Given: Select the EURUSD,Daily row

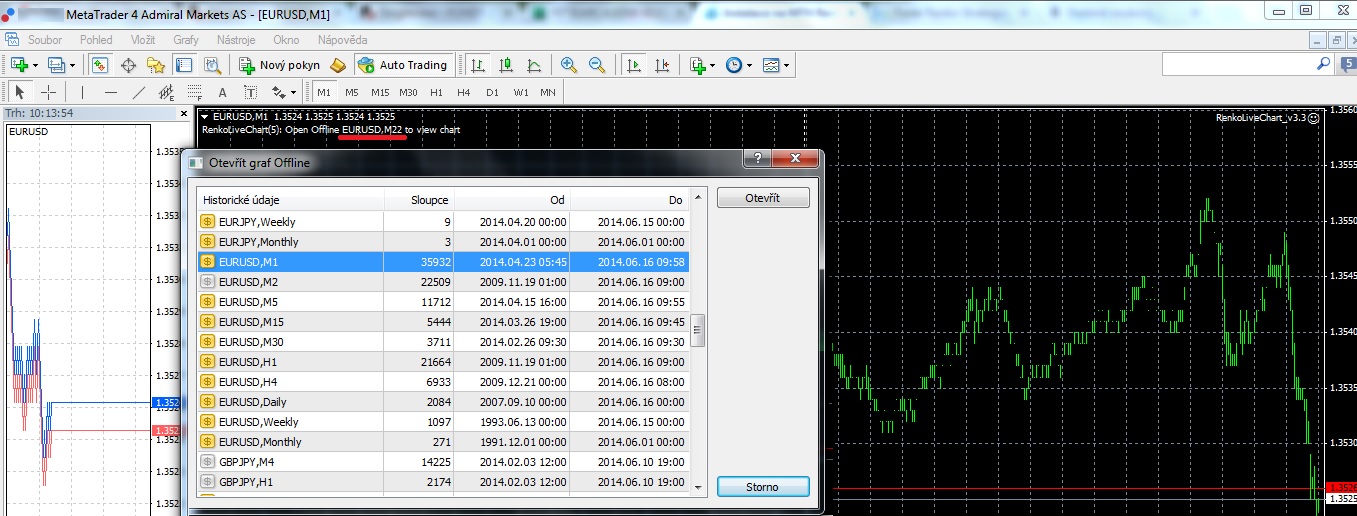Looking at the screenshot, I should (442, 402).
